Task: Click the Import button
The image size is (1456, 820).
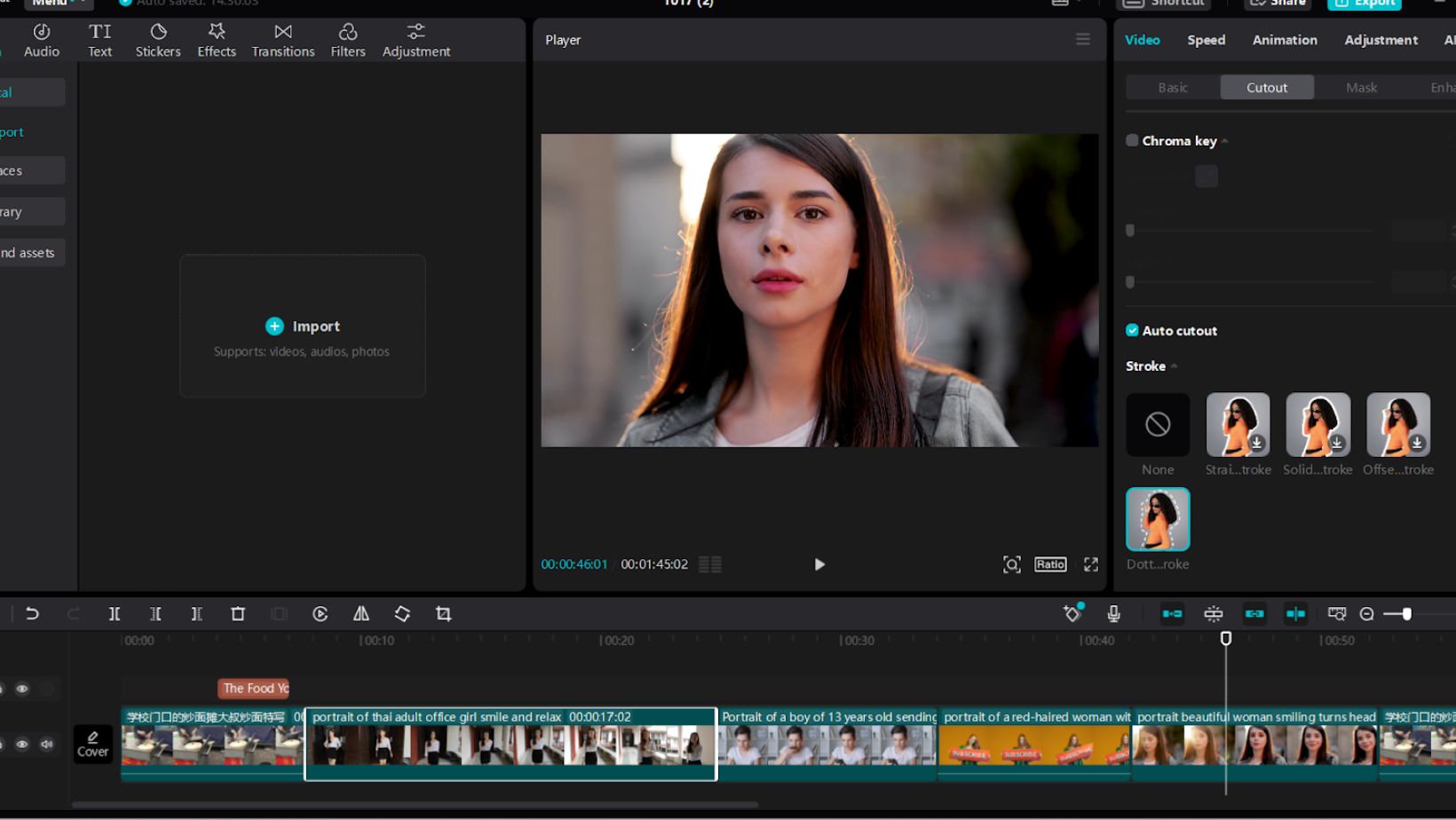Action: coord(303,326)
